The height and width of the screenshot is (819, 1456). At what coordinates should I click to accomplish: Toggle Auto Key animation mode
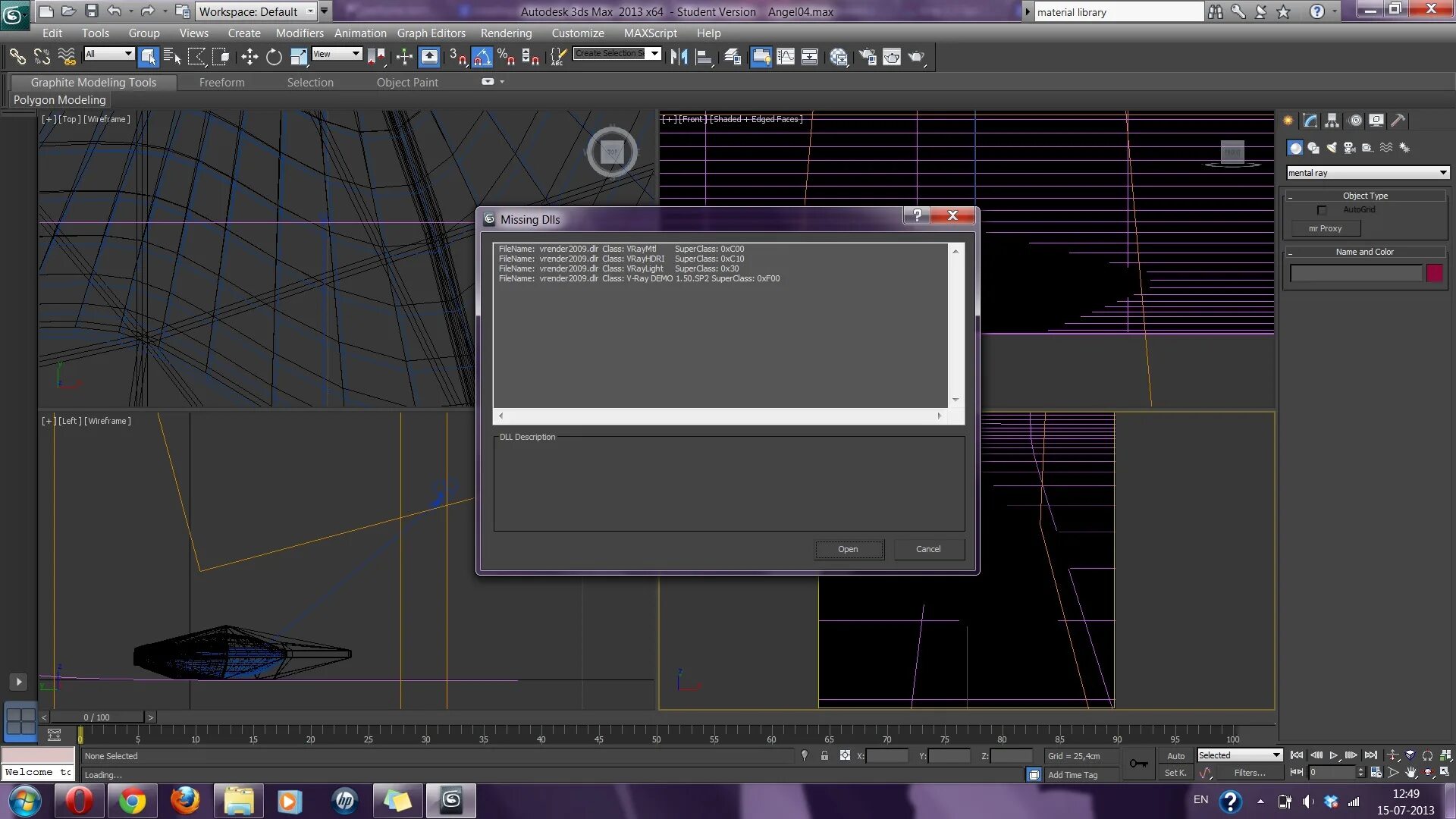point(1175,756)
